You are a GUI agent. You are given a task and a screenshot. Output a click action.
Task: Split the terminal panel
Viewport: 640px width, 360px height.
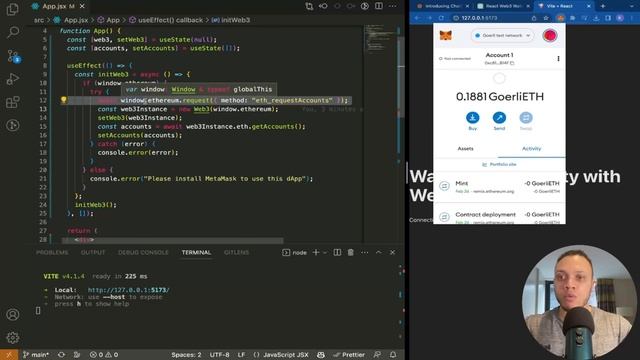[x=337, y=253]
